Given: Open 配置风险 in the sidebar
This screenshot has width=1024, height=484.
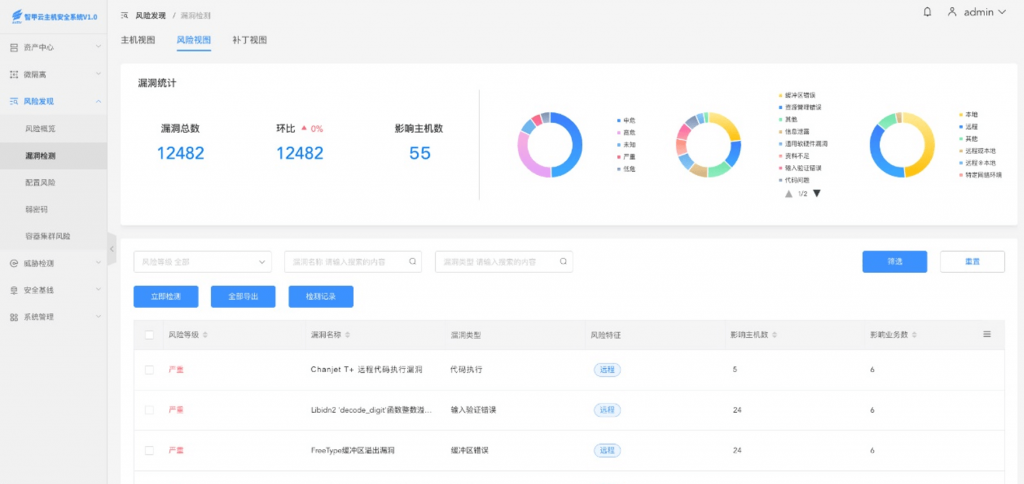Looking at the screenshot, I should [x=41, y=183].
